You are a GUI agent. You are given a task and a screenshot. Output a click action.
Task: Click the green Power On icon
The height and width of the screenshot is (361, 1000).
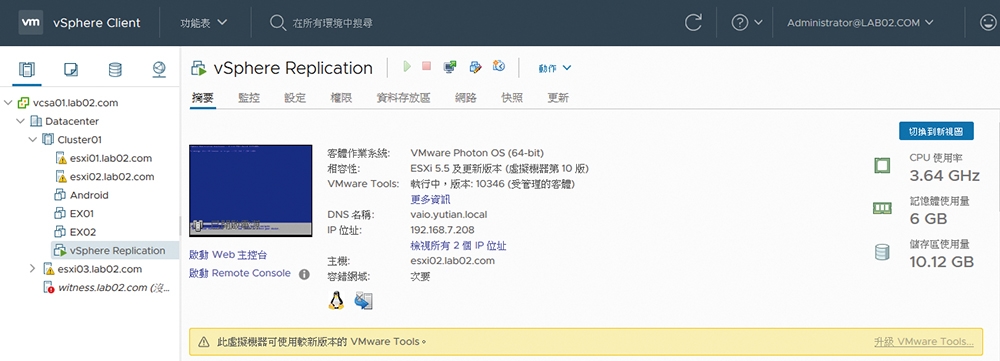click(407, 66)
